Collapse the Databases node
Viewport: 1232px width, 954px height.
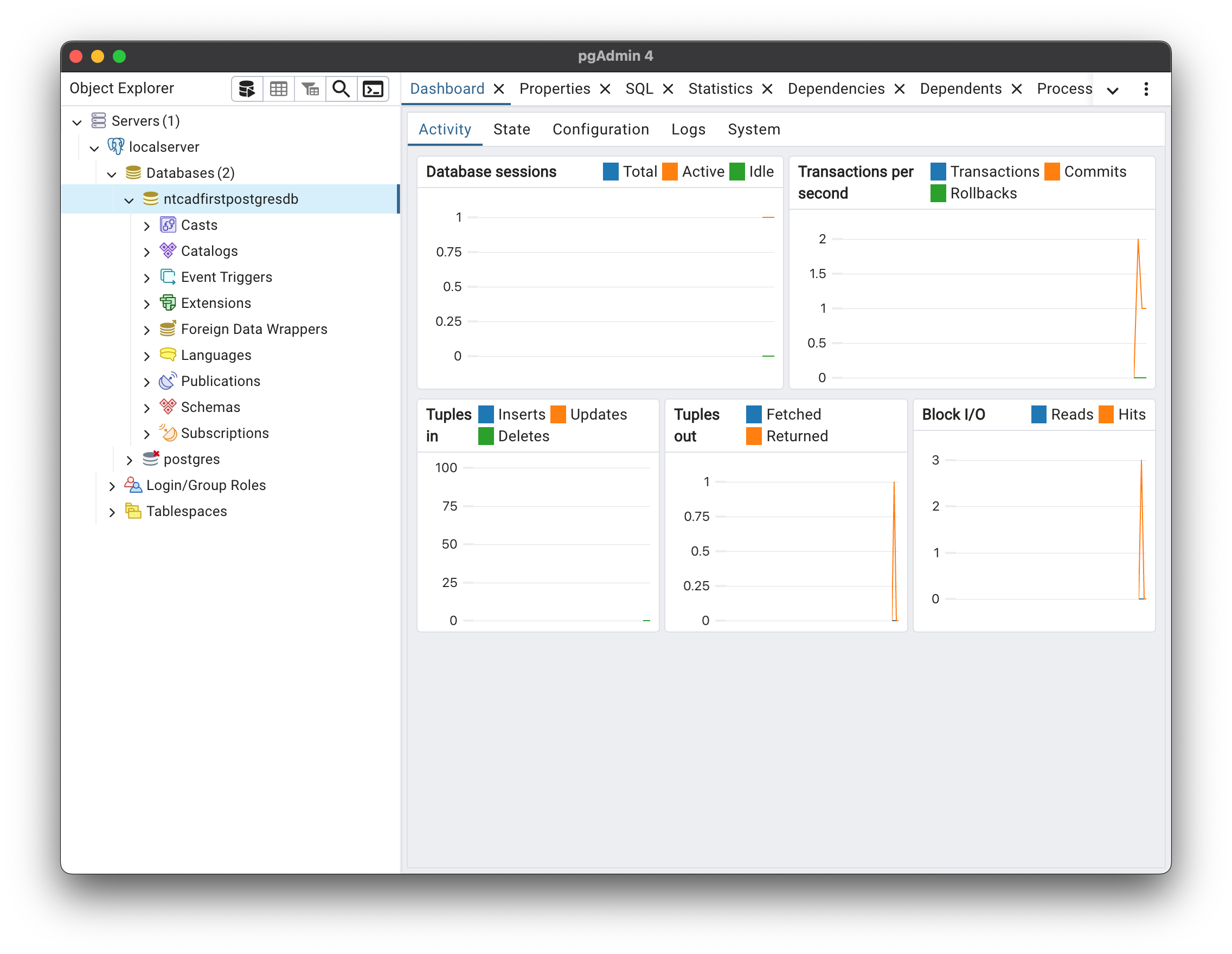coord(112,173)
